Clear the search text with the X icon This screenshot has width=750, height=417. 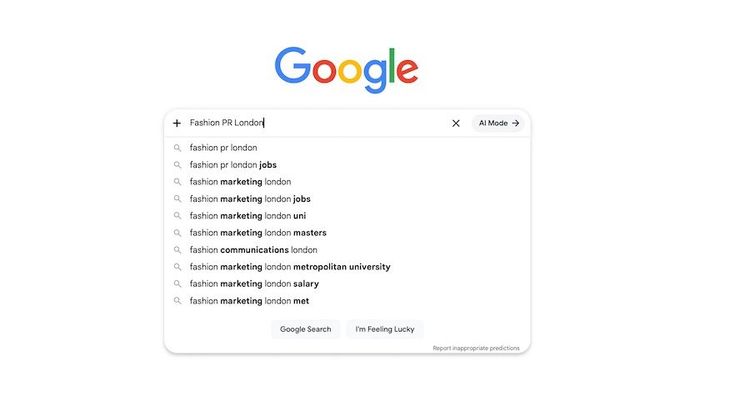coord(456,123)
